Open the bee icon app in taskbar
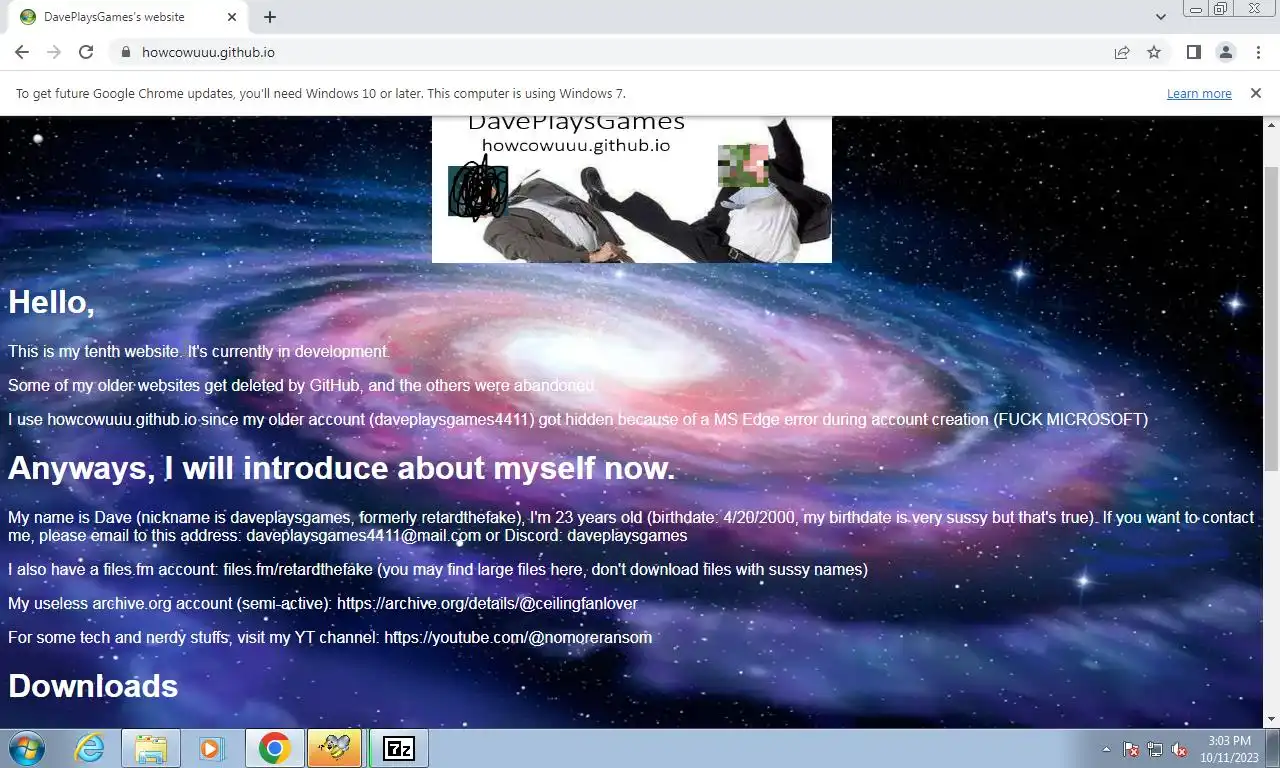The height and width of the screenshot is (768, 1280). pyautogui.click(x=335, y=748)
